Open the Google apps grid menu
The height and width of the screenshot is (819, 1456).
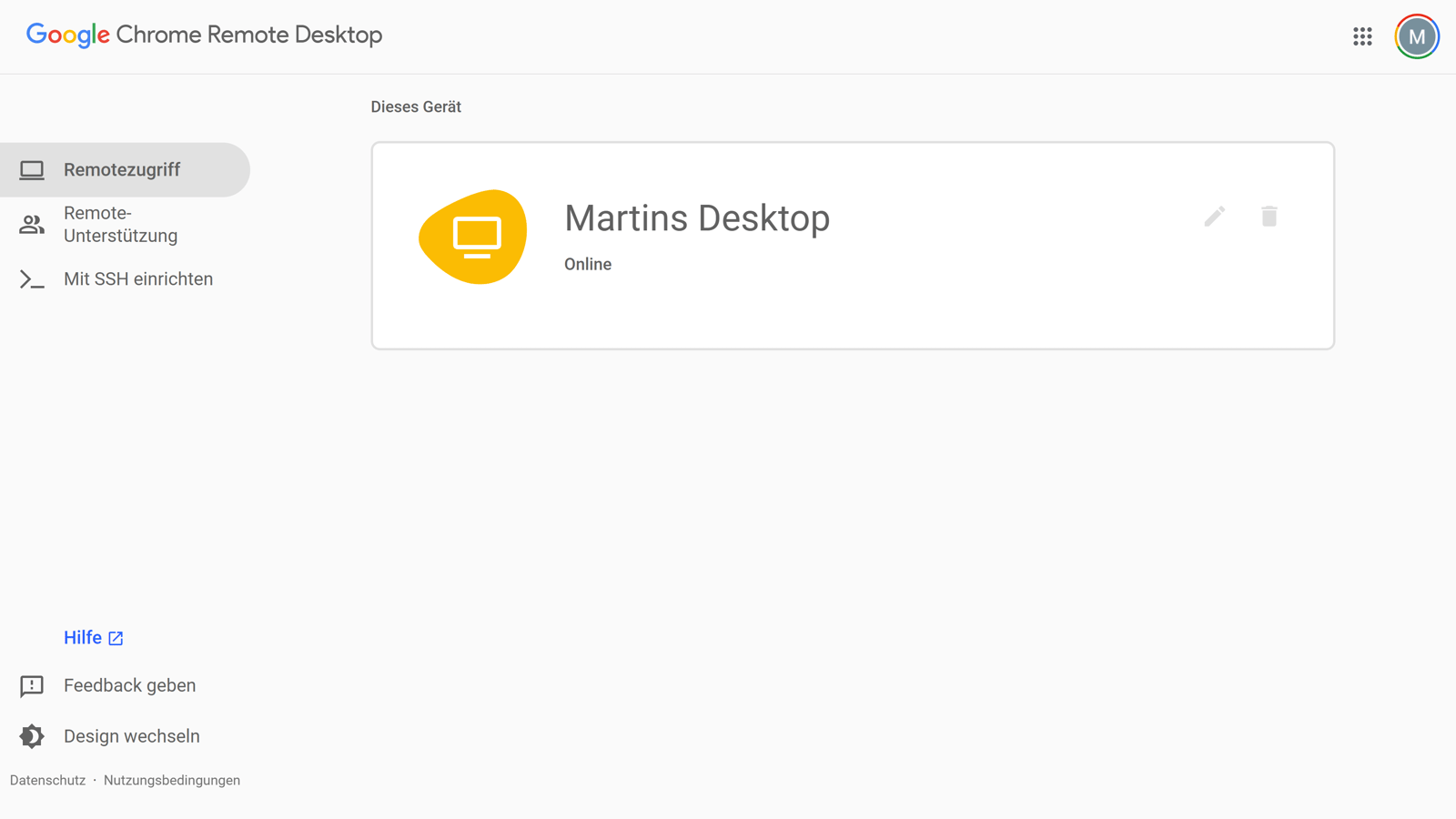point(1361,36)
